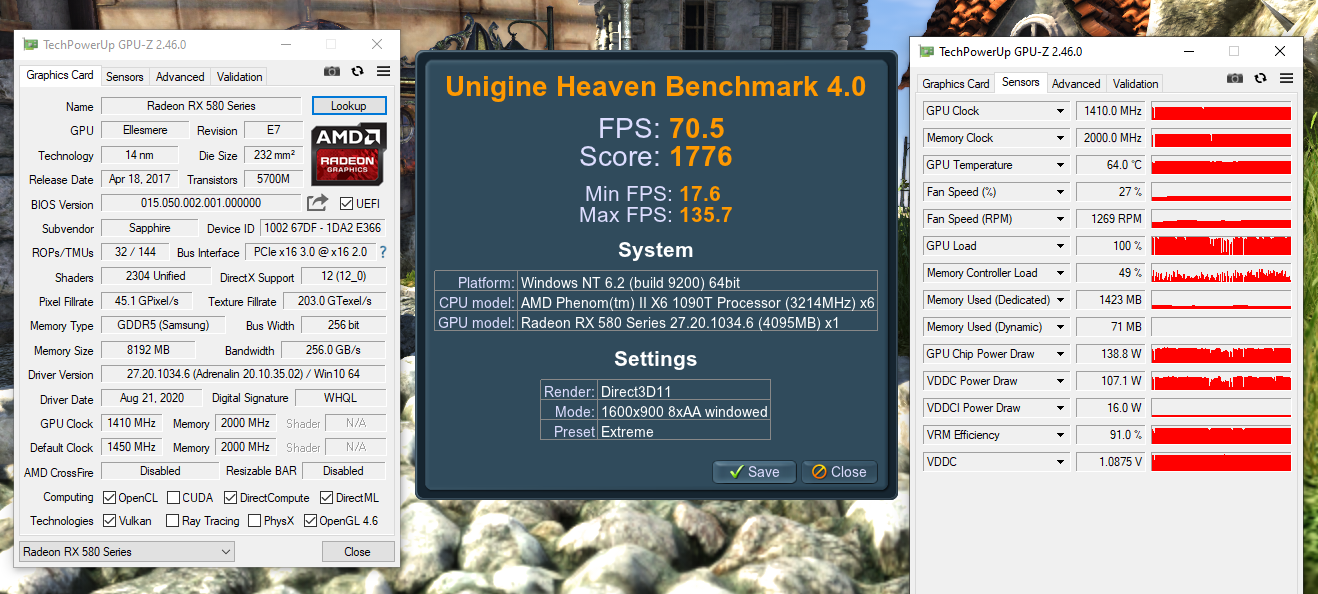Expand Memory Used (Dynamic) sensor dropdown
Image resolution: width=1318 pixels, height=594 pixels.
click(x=1060, y=327)
